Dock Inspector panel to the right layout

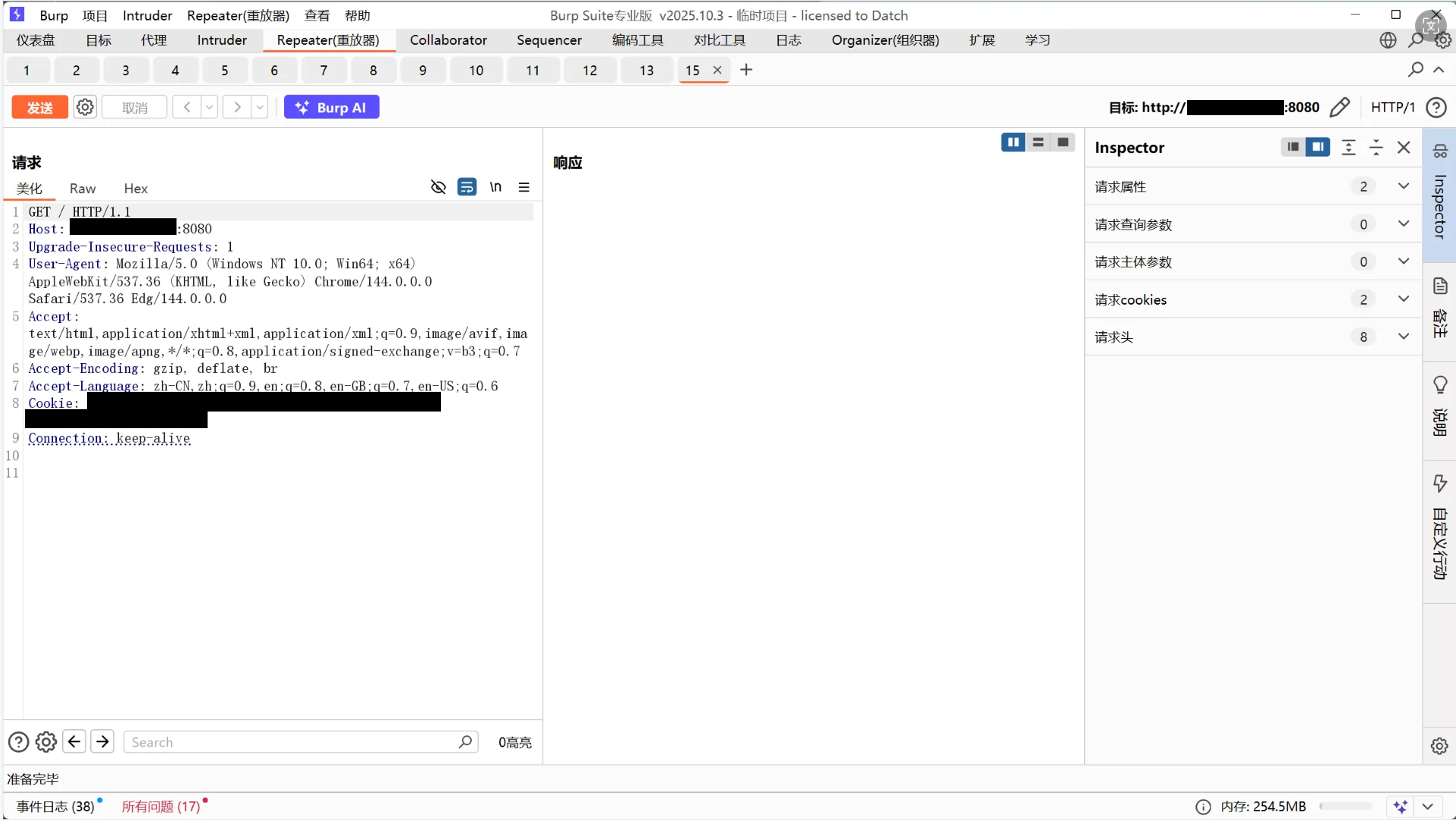tap(1318, 147)
